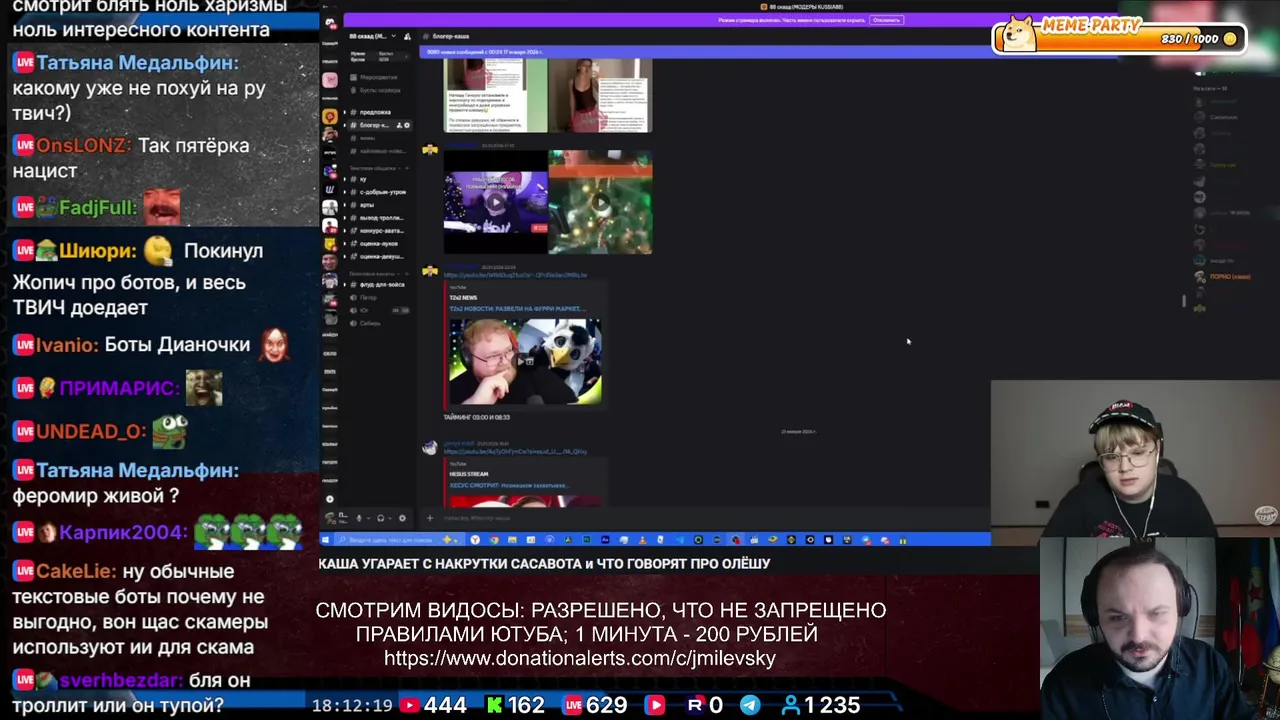Open the right girl photo attachment

601,95
